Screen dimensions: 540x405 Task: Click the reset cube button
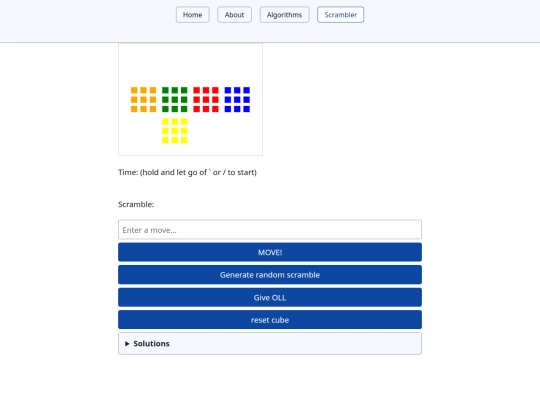click(270, 320)
